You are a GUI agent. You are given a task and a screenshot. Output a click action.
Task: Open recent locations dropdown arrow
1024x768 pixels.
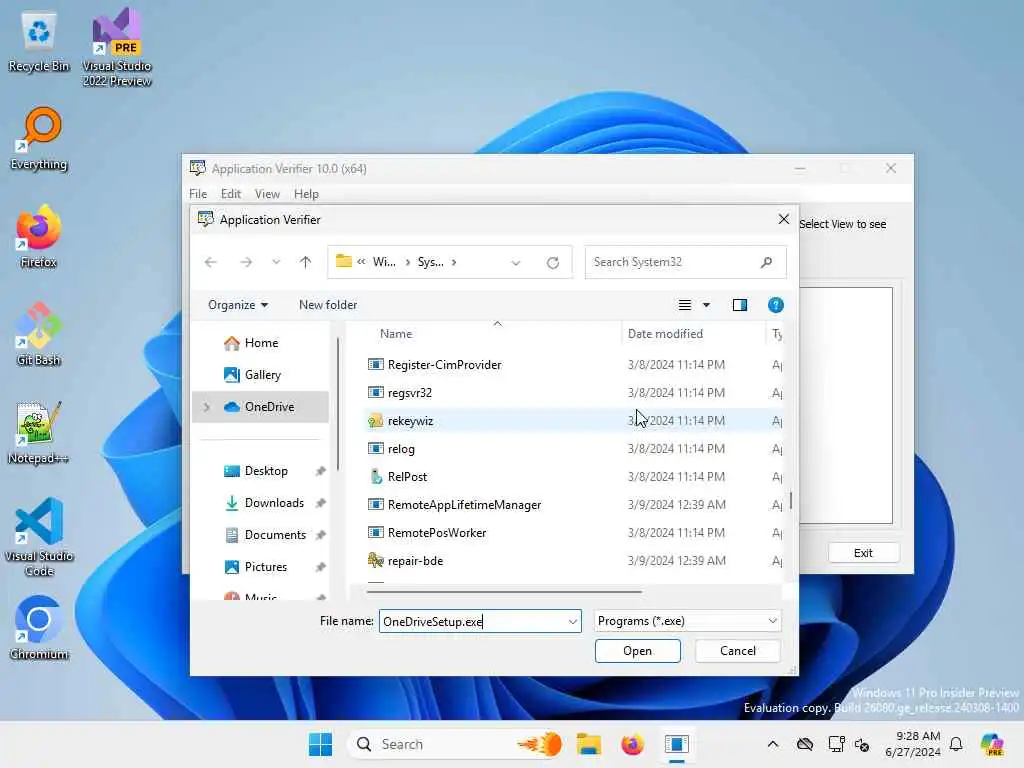tap(276, 262)
